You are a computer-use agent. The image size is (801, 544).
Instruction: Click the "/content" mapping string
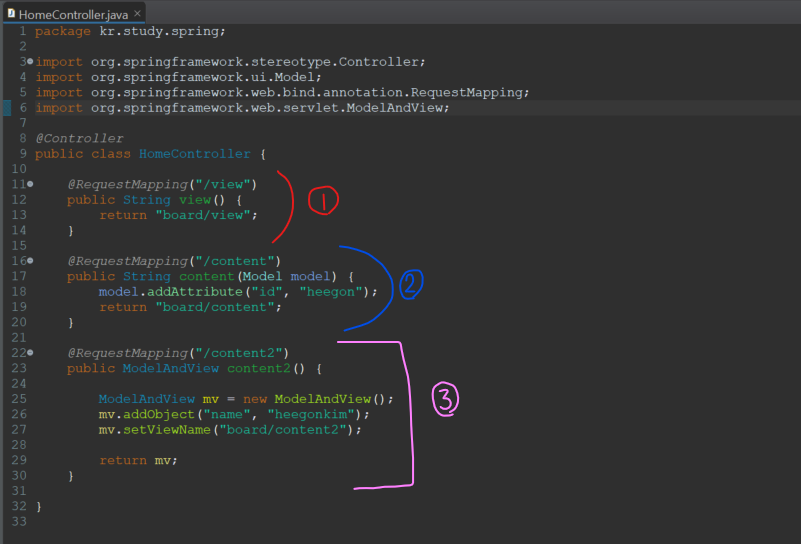coord(235,261)
